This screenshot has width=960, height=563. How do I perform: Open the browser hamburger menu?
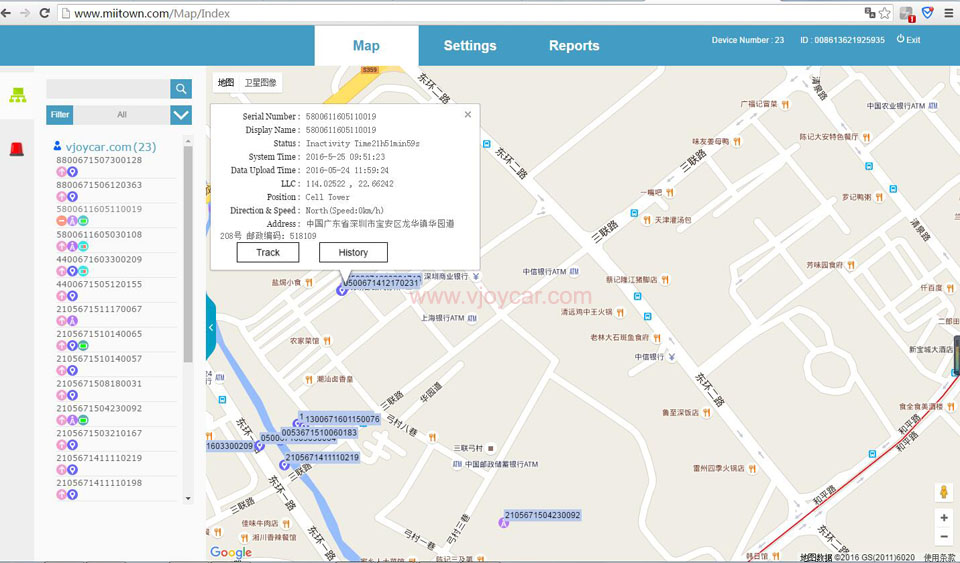click(948, 13)
